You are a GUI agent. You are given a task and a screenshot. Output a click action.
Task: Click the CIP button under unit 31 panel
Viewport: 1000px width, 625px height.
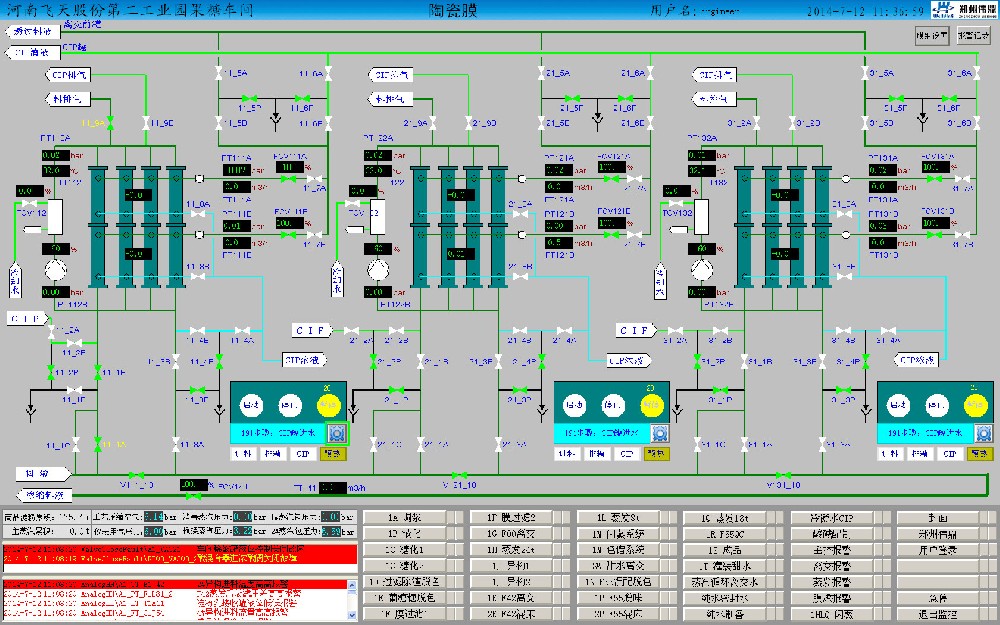pyautogui.click(x=950, y=454)
